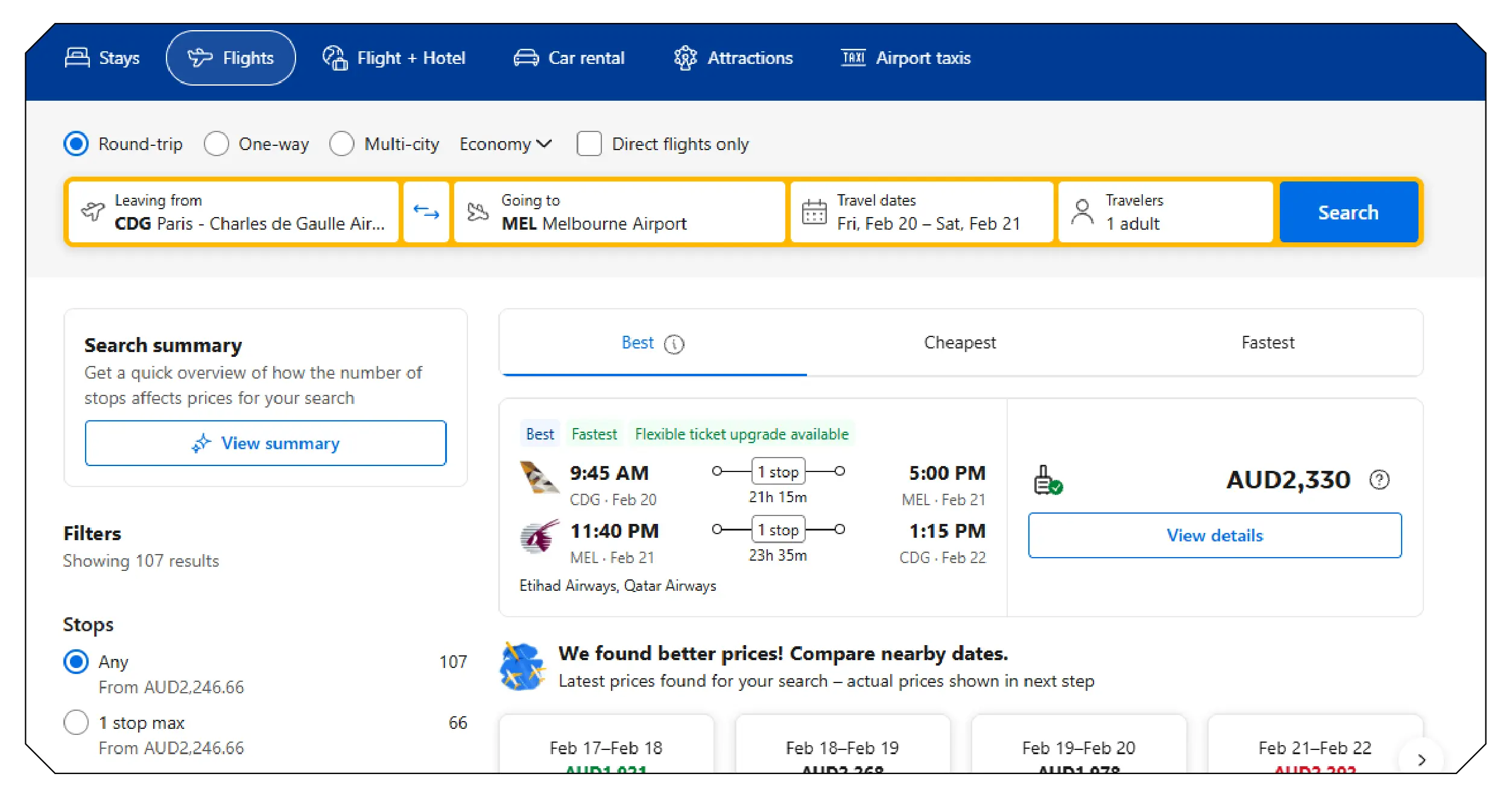Choose the 1 stop max filter
The image size is (1512, 797).
click(x=76, y=722)
